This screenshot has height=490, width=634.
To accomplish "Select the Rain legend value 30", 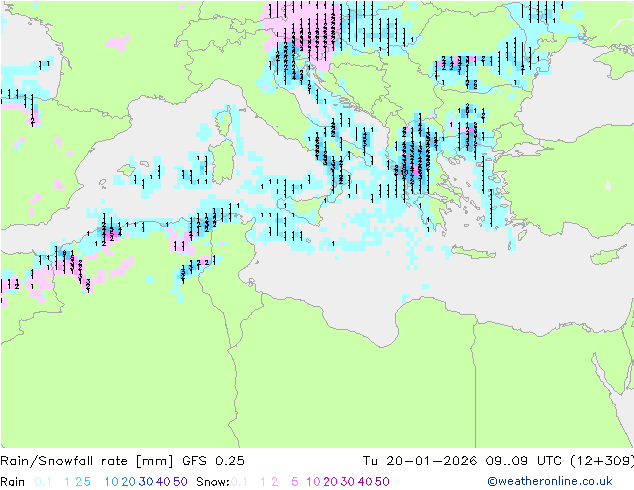I will [146, 482].
